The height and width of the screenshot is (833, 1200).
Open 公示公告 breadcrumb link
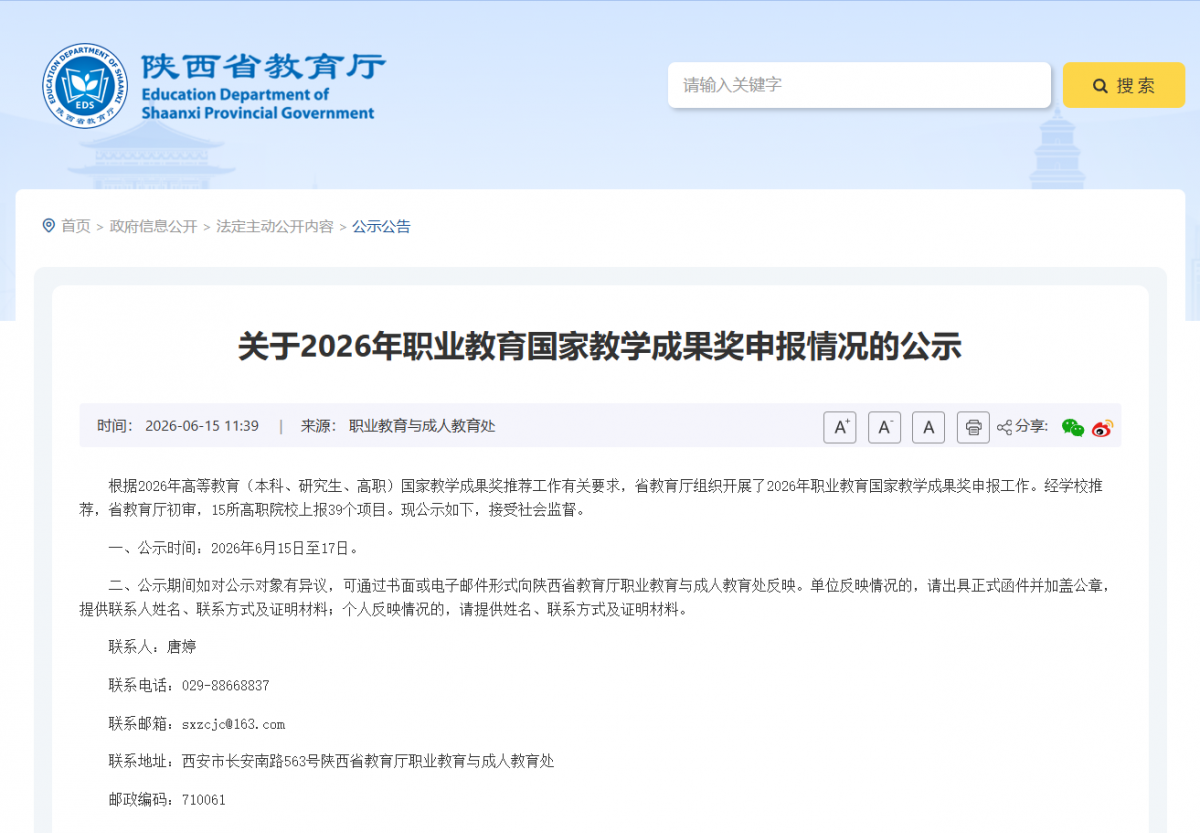pos(381,227)
